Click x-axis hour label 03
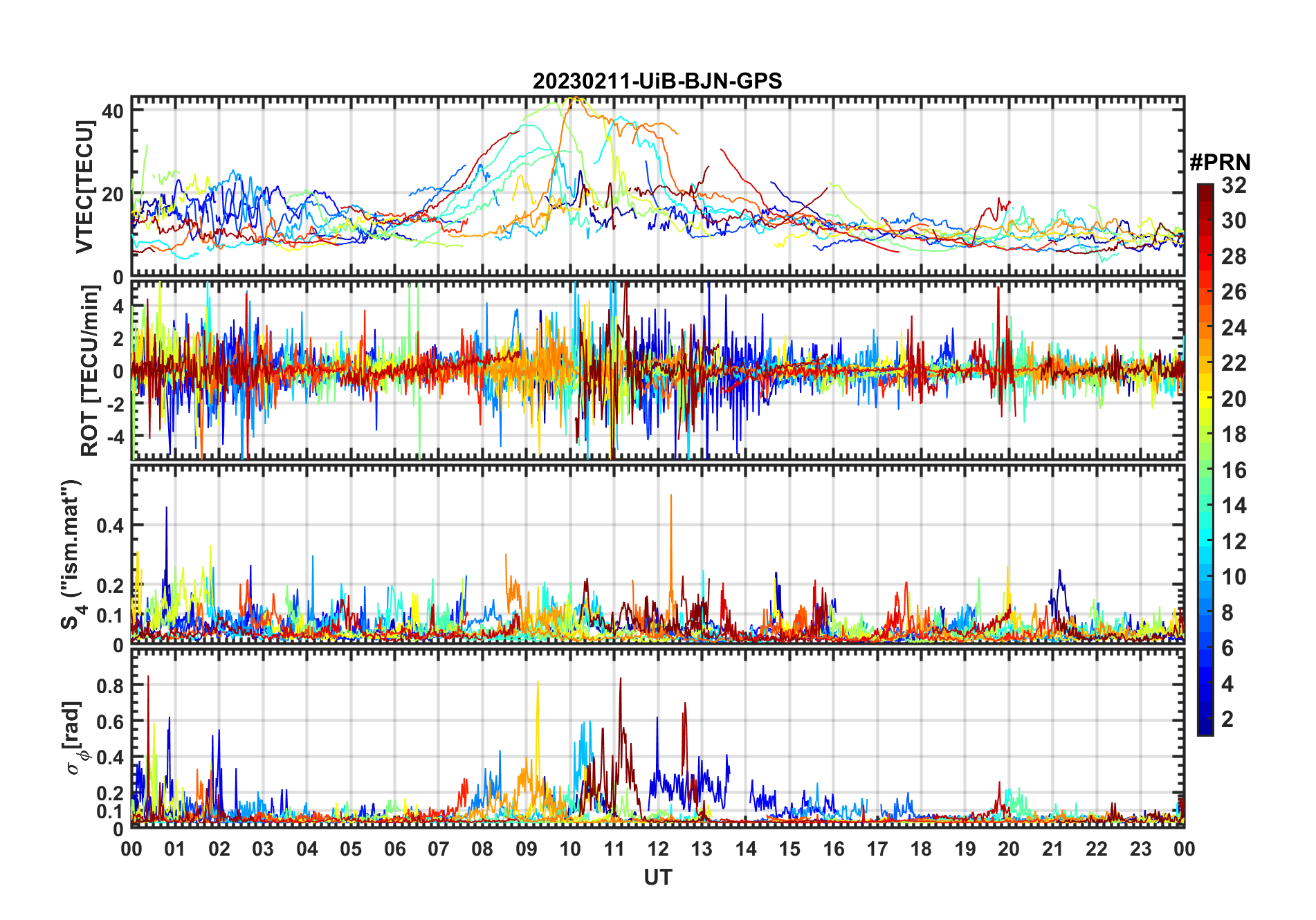This screenshot has width=1316, height=920. (263, 849)
